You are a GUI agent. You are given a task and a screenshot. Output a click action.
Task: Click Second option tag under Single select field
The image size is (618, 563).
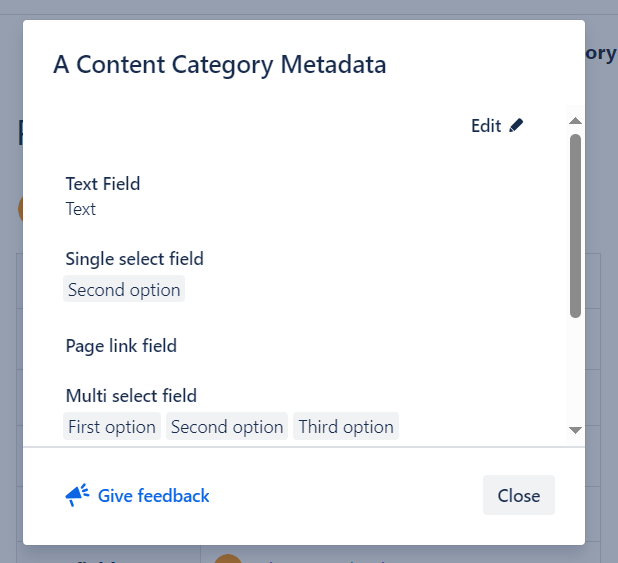point(124,290)
